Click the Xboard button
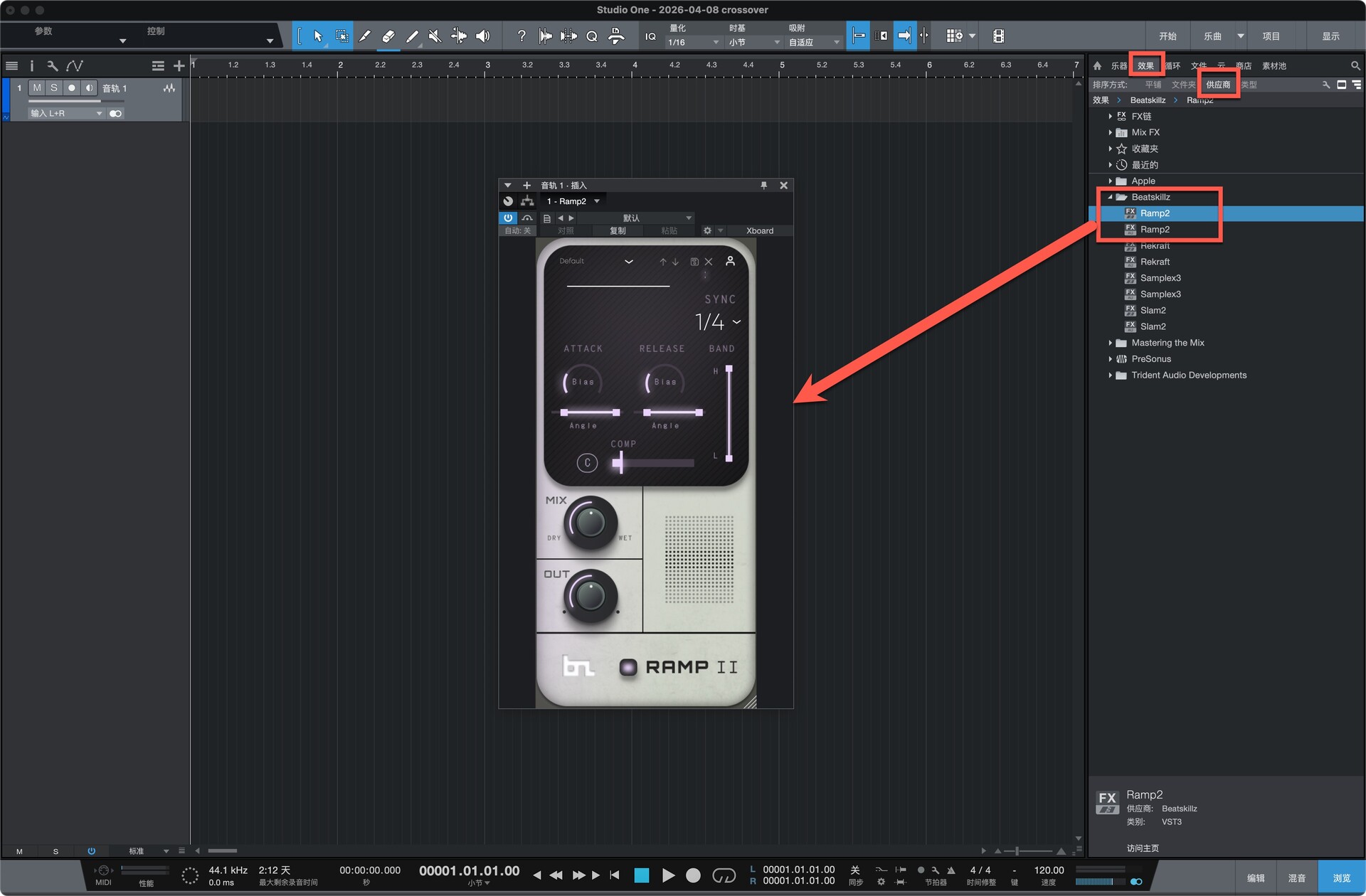 coord(760,231)
